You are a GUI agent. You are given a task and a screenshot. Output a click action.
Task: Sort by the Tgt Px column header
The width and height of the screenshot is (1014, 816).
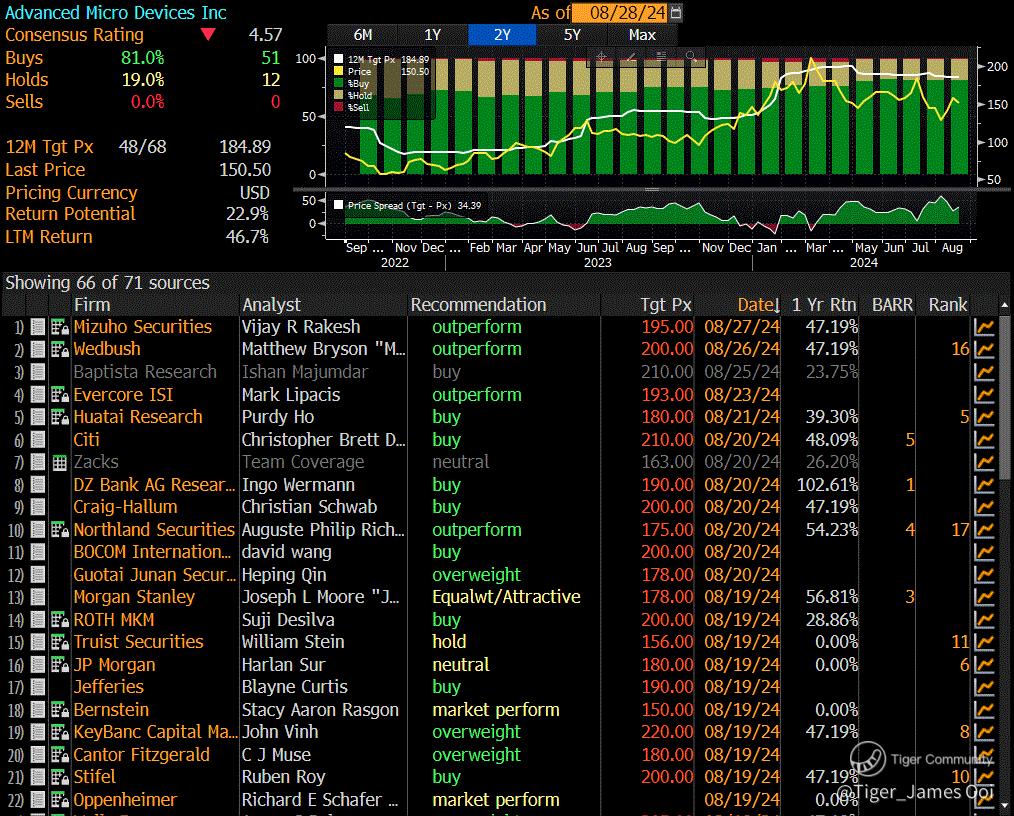[x=665, y=305]
